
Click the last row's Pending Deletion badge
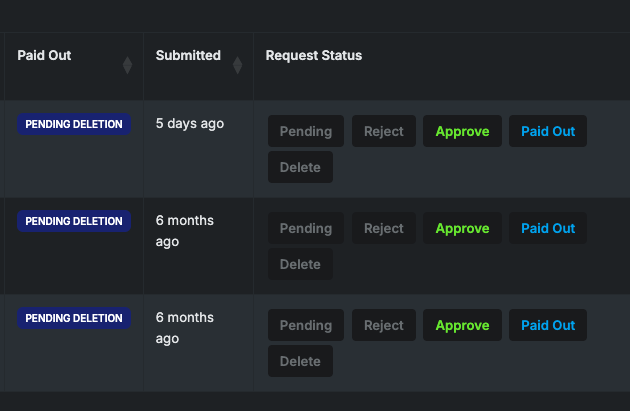tap(74, 318)
